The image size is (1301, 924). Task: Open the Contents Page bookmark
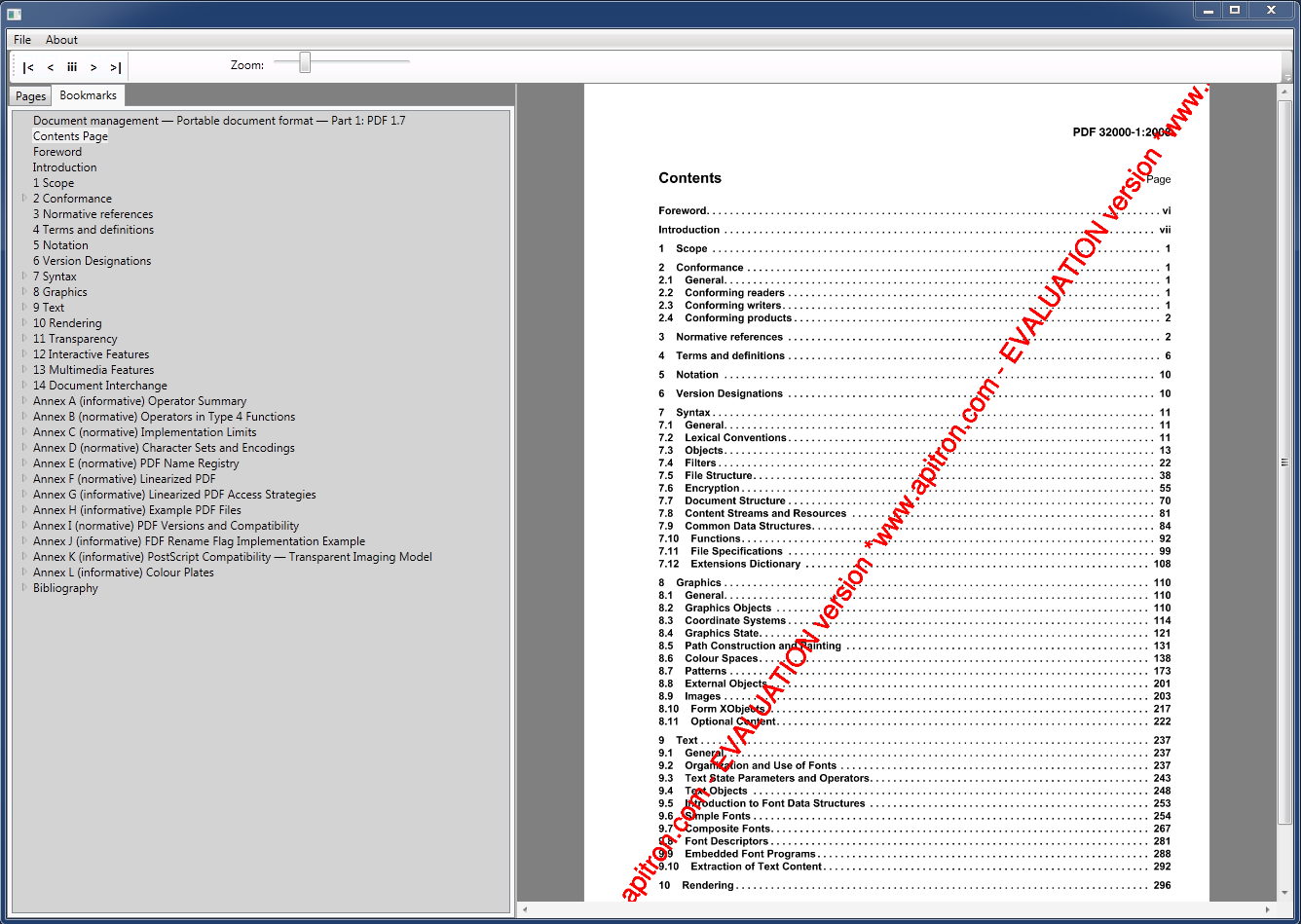coord(69,135)
